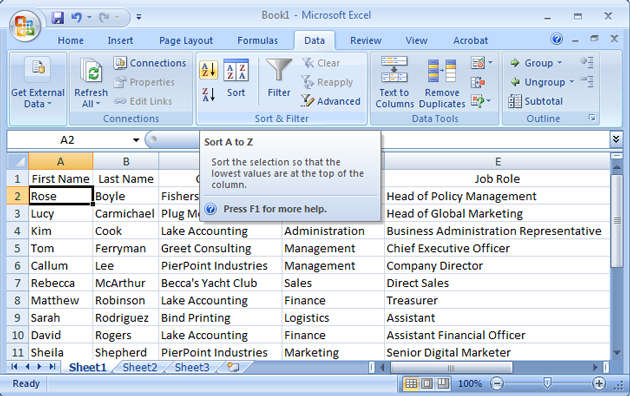630x396 pixels.
Task: Expand the Ungroup dropdown arrow
Action: tap(572, 82)
